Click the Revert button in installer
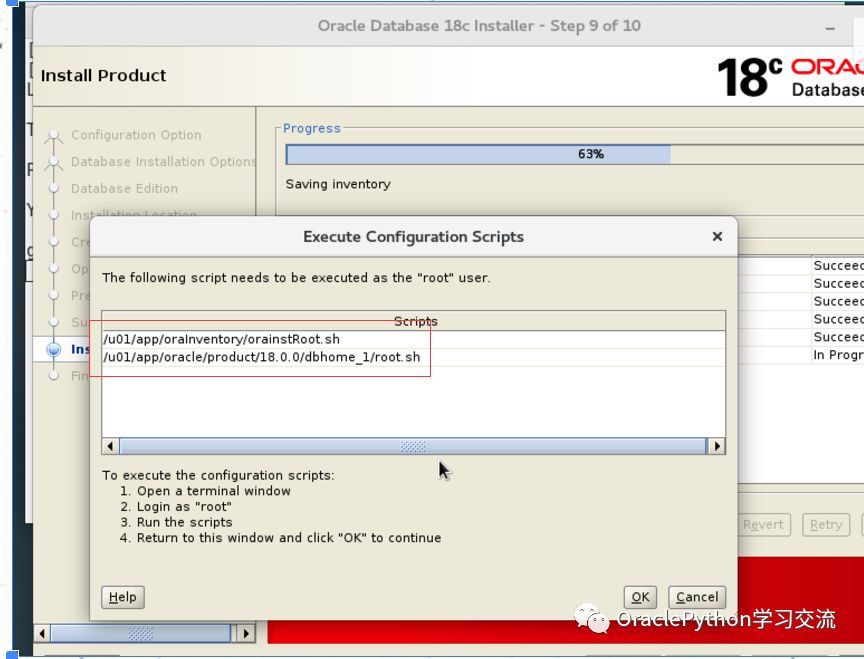Viewport: 864px width, 659px height. point(763,525)
